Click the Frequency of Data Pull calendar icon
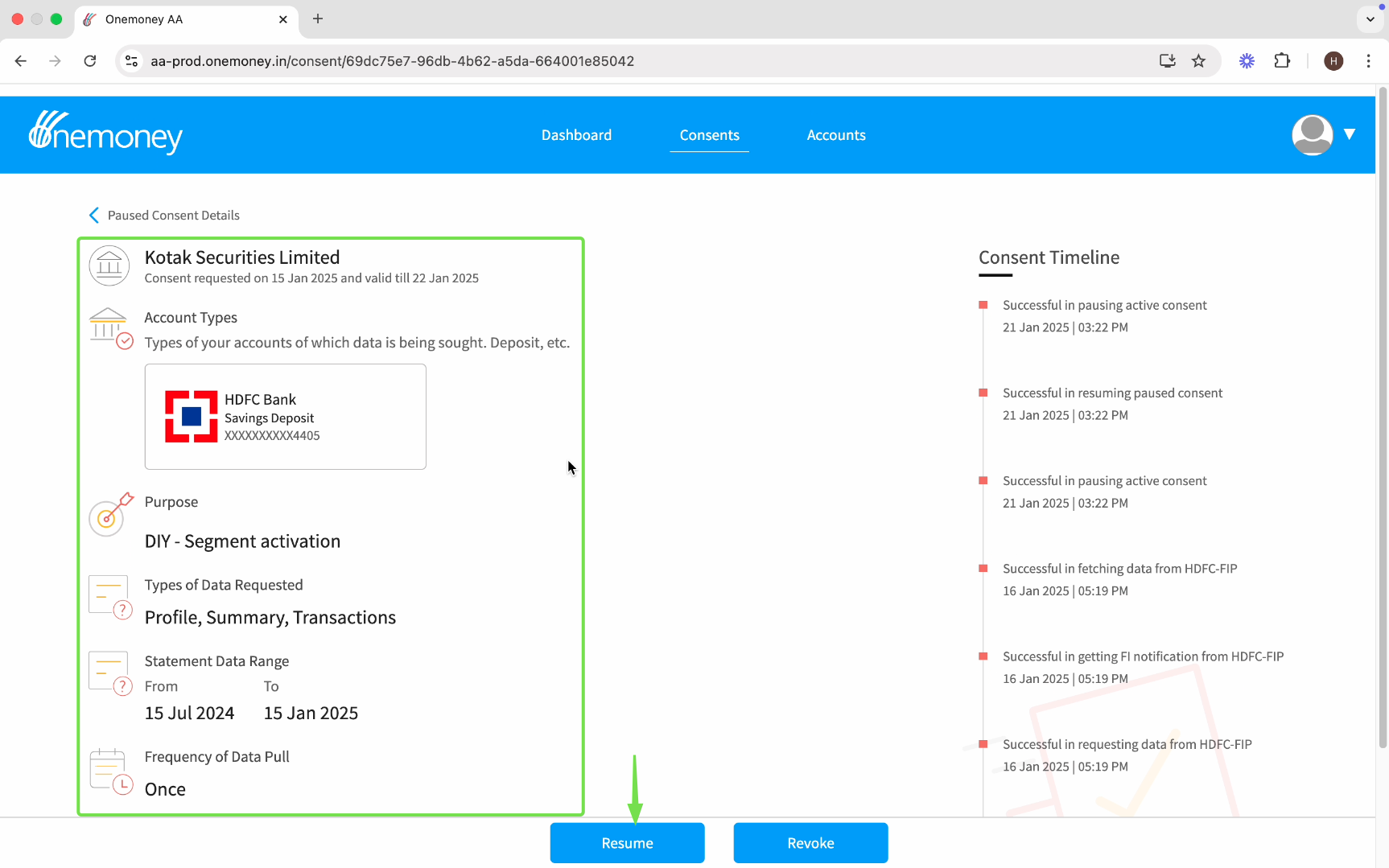 pos(110,771)
